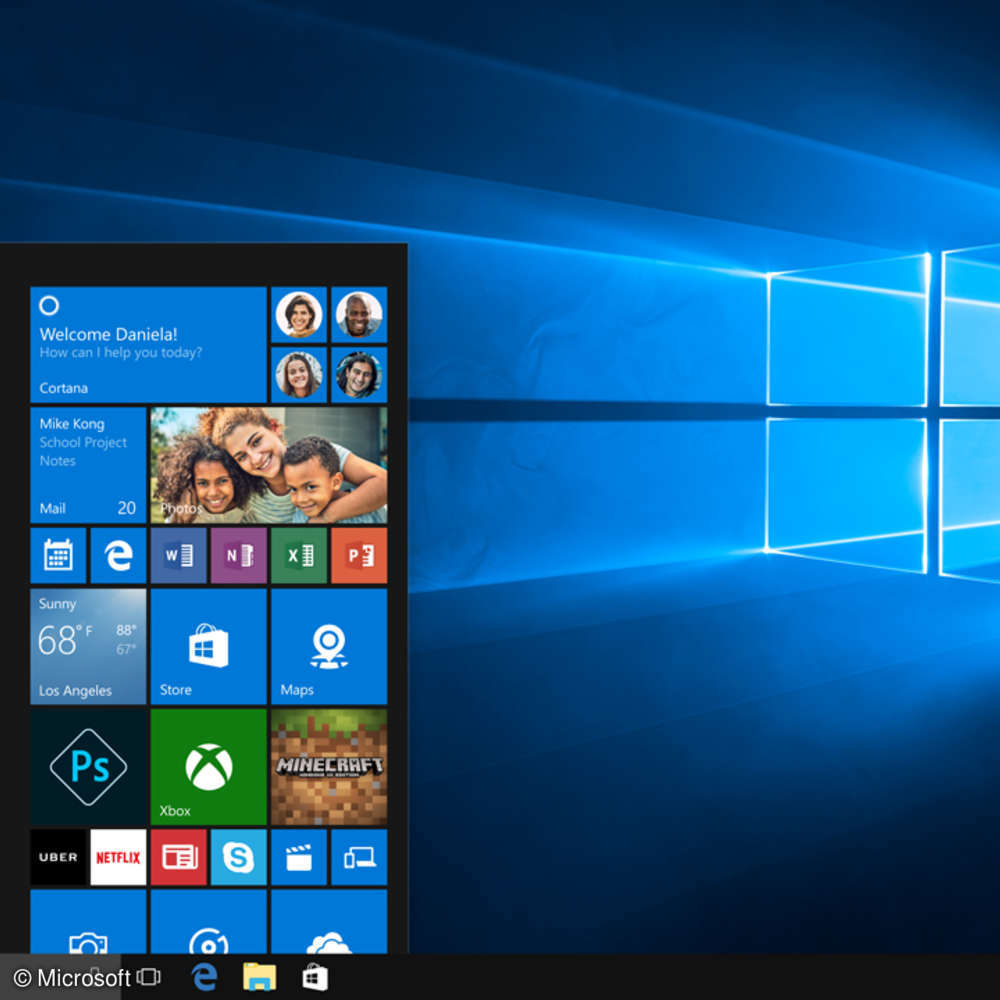Image resolution: width=1000 pixels, height=1000 pixels.
Task: Open the Calendar tile
Action: (x=58, y=555)
